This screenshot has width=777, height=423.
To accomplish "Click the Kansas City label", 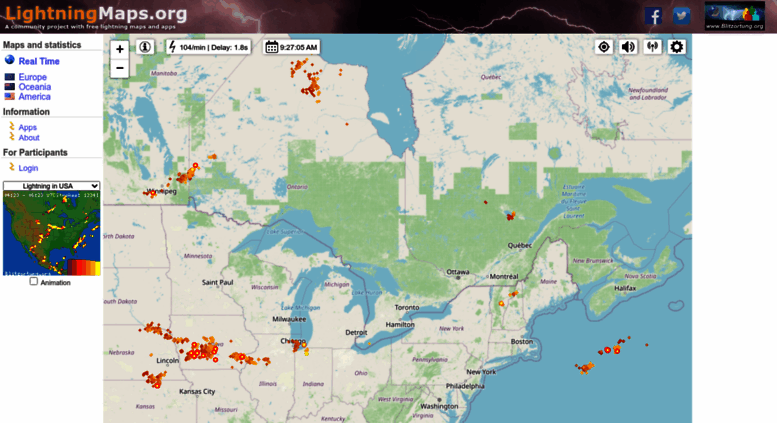I will [197, 391].
